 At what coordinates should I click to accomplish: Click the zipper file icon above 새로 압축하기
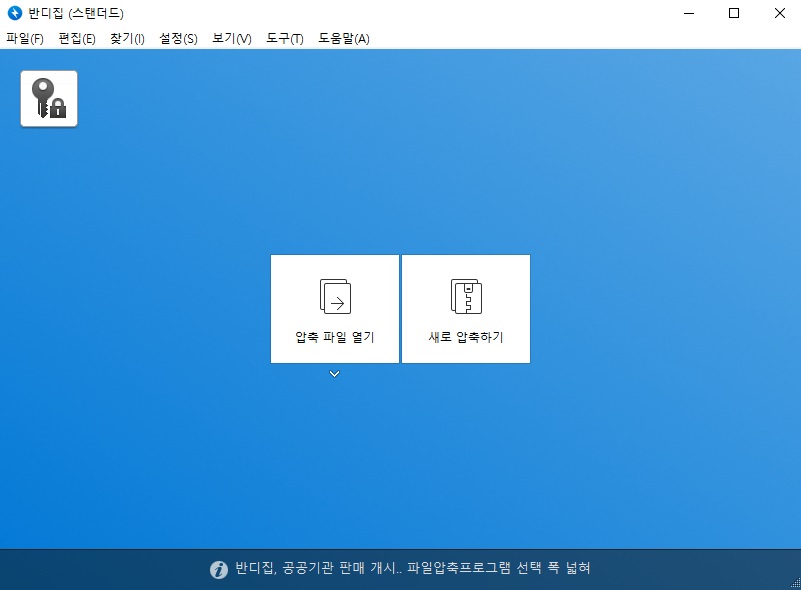click(465, 295)
